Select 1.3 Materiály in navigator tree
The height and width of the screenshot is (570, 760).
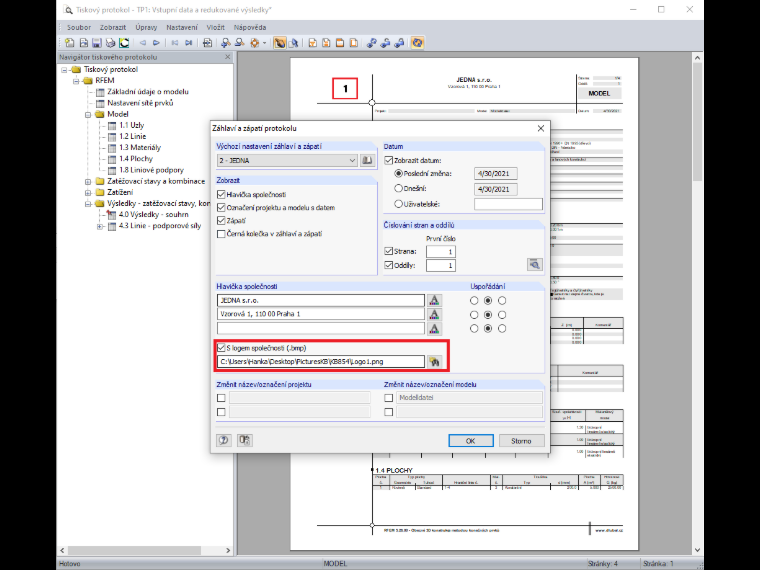pos(140,148)
